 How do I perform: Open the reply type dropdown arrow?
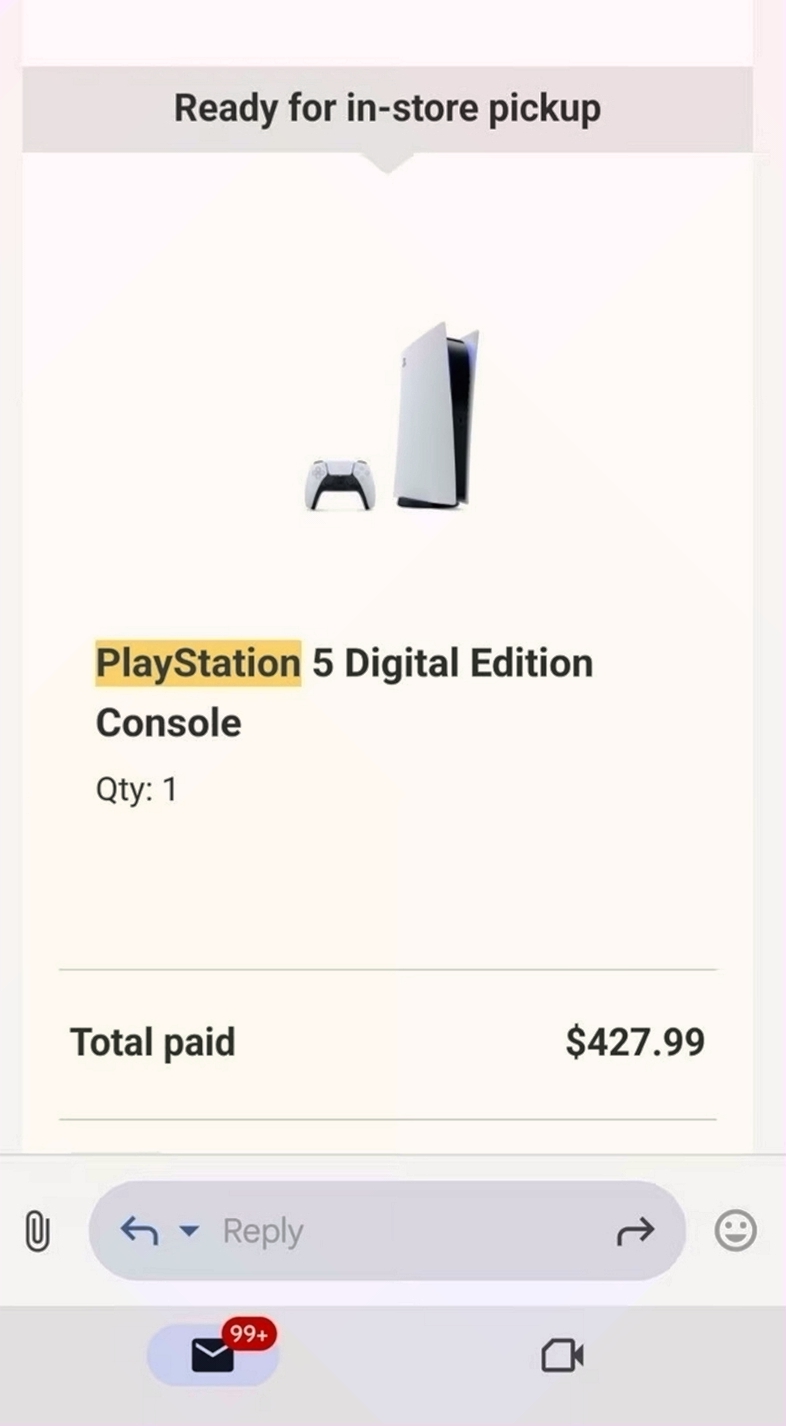point(189,1231)
